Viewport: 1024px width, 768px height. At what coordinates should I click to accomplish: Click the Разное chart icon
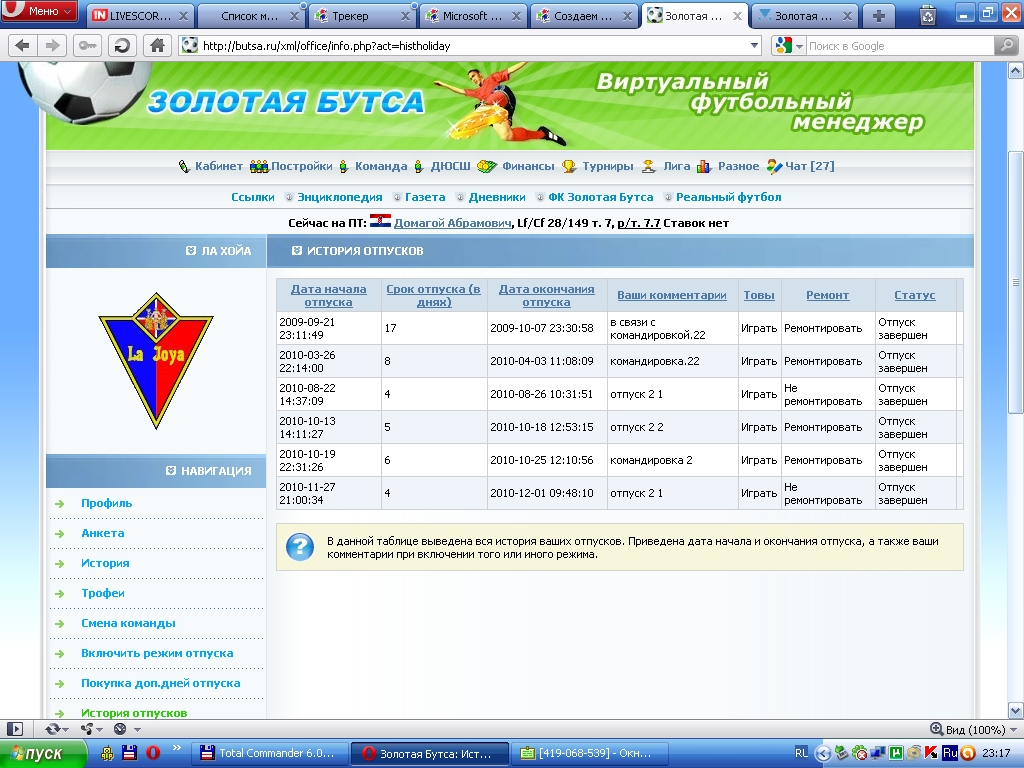(x=704, y=166)
